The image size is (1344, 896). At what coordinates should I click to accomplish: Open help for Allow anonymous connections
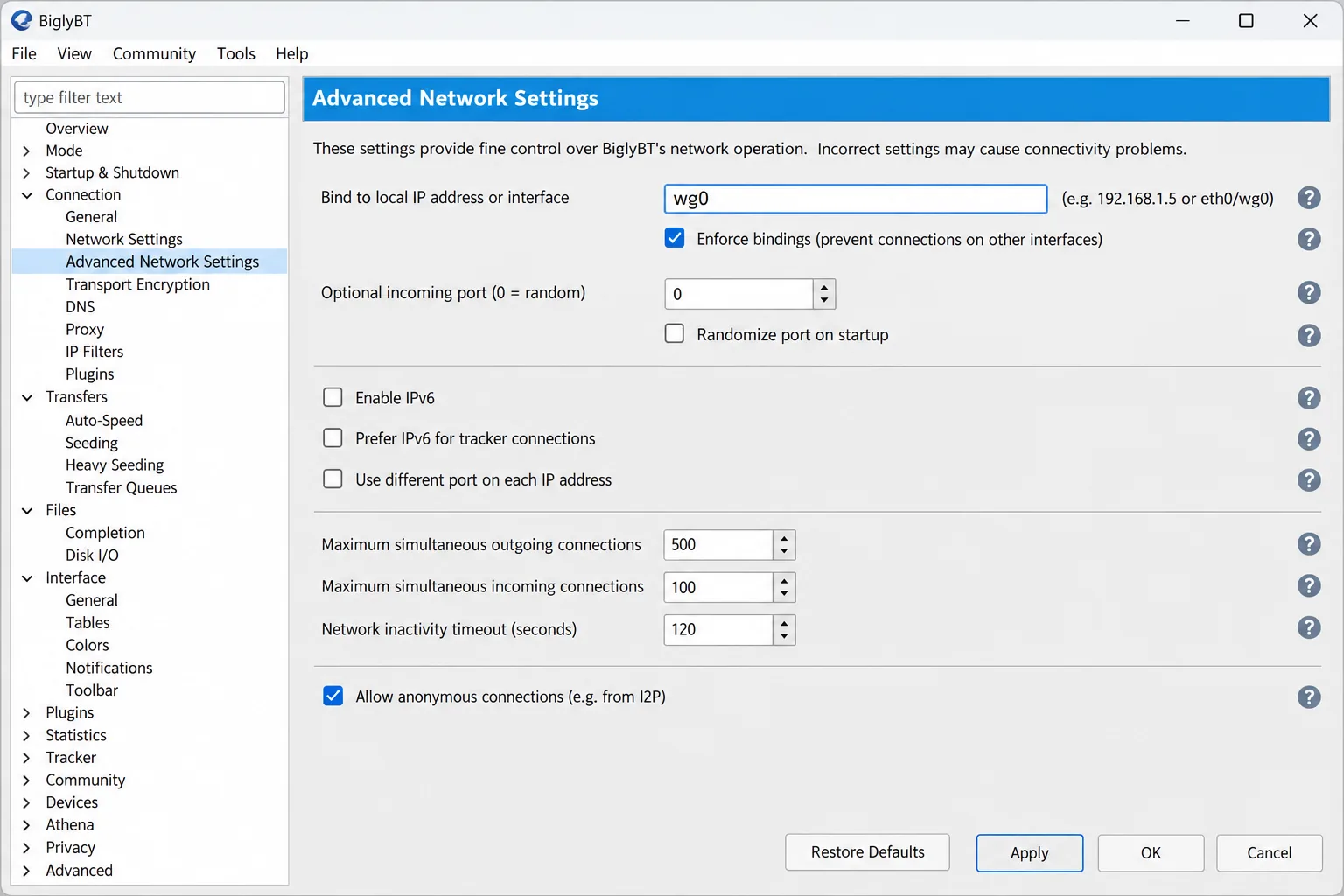pos(1309,696)
